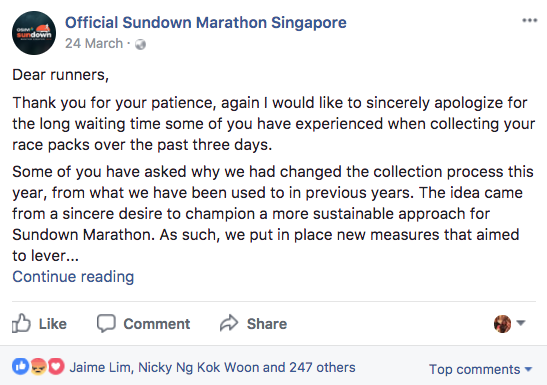547x385 pixels.
Task: View angry face reaction icon
Action: point(38,367)
